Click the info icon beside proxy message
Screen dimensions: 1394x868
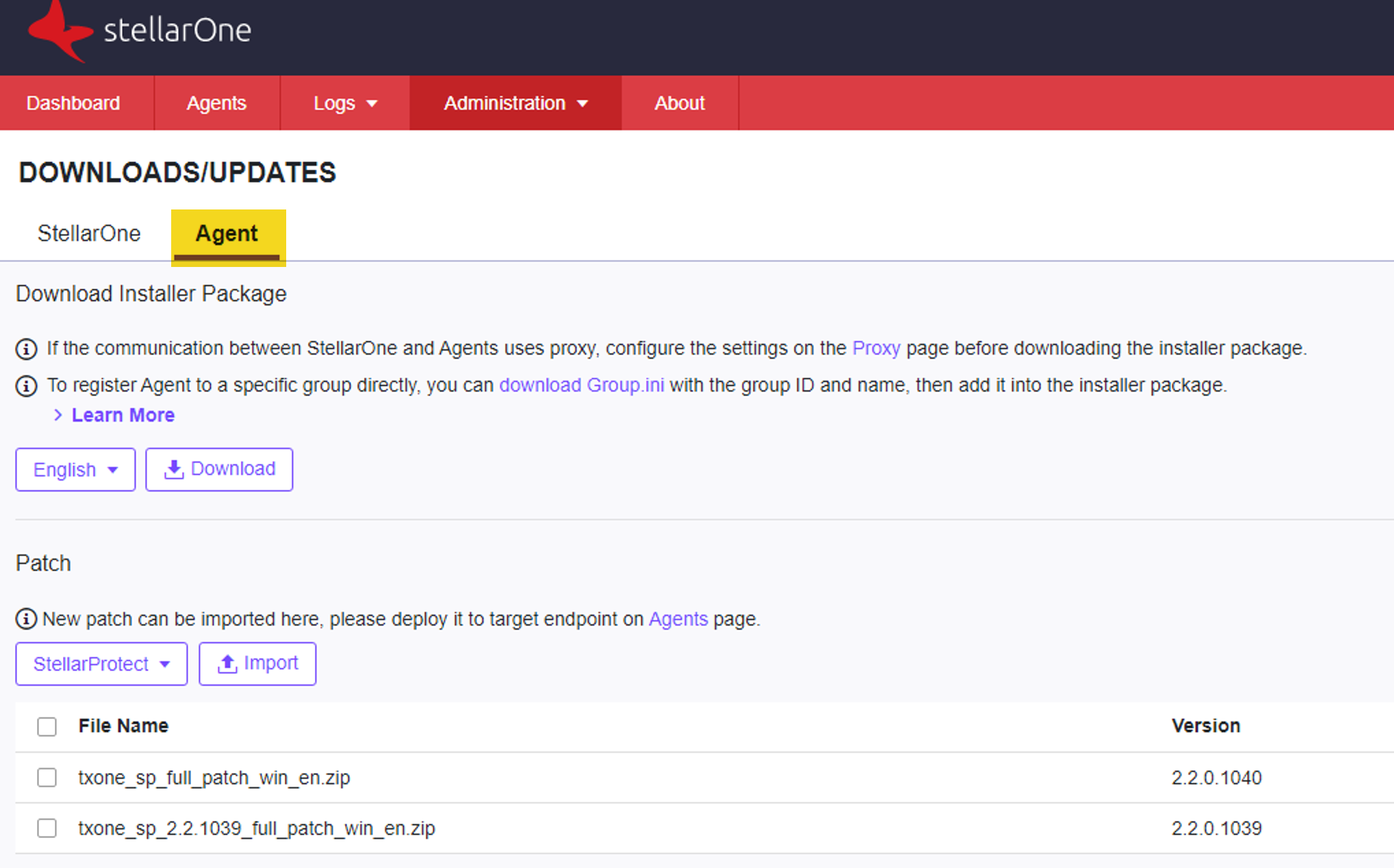coord(26,349)
